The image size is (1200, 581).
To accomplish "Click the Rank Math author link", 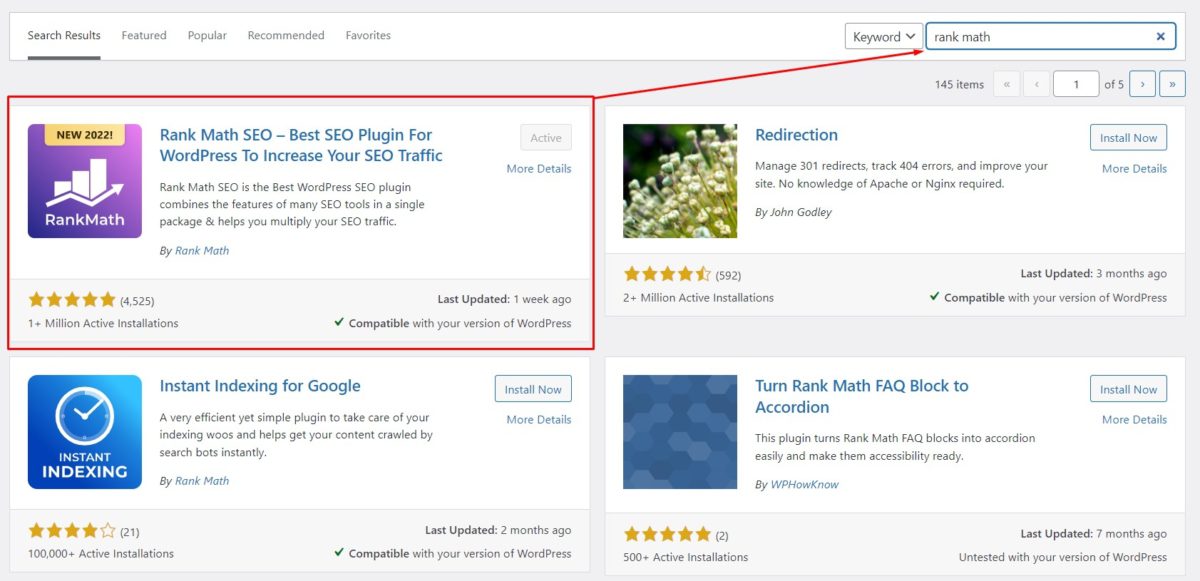I will coord(201,250).
